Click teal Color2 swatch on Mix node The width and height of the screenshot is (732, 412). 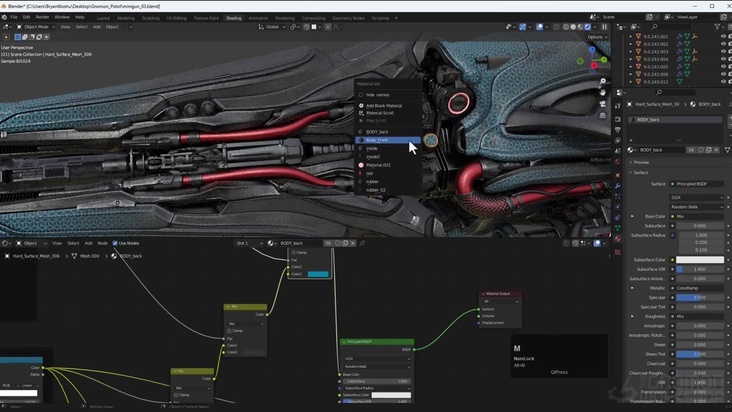(318, 274)
